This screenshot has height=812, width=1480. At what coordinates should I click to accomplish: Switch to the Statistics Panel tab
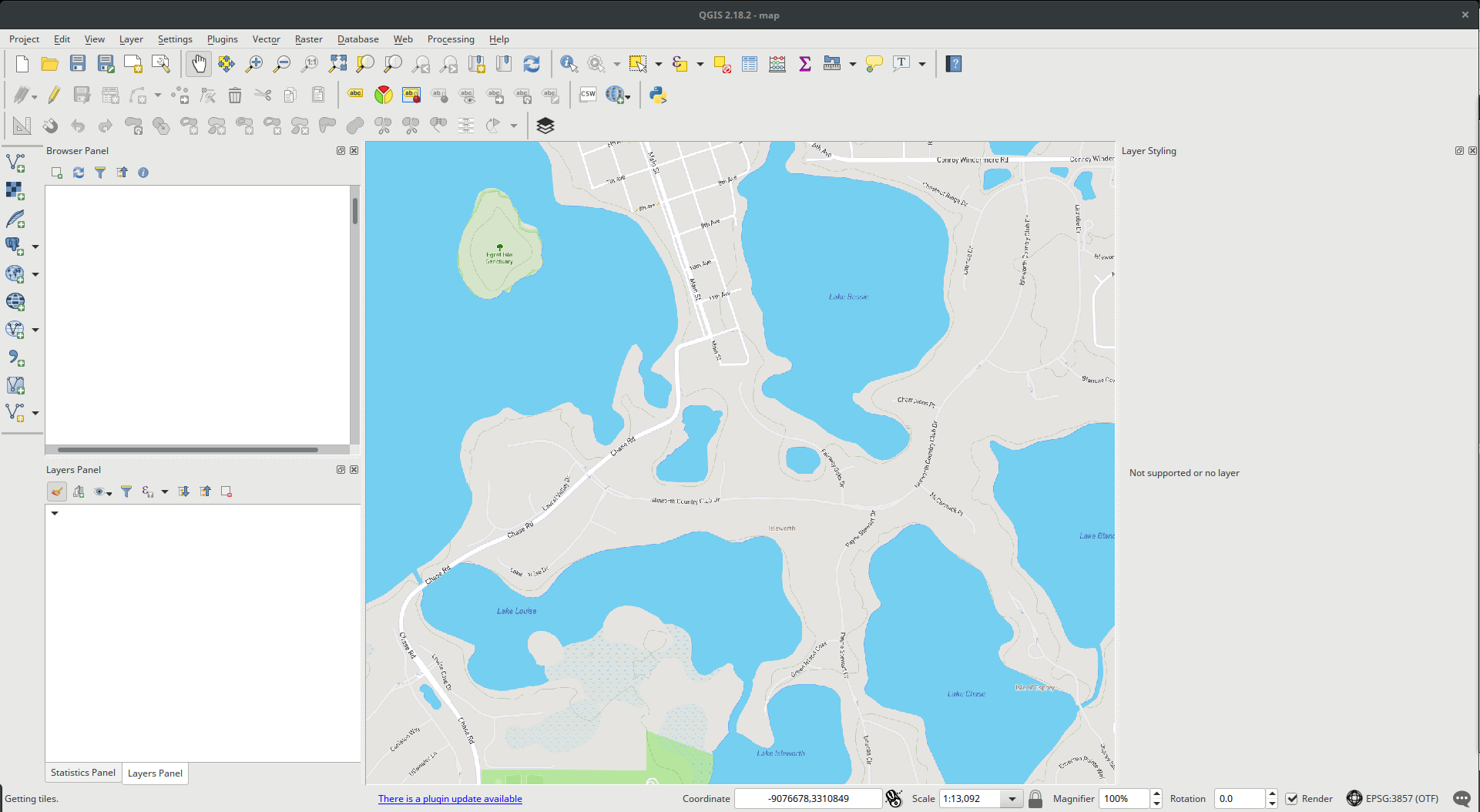point(83,773)
